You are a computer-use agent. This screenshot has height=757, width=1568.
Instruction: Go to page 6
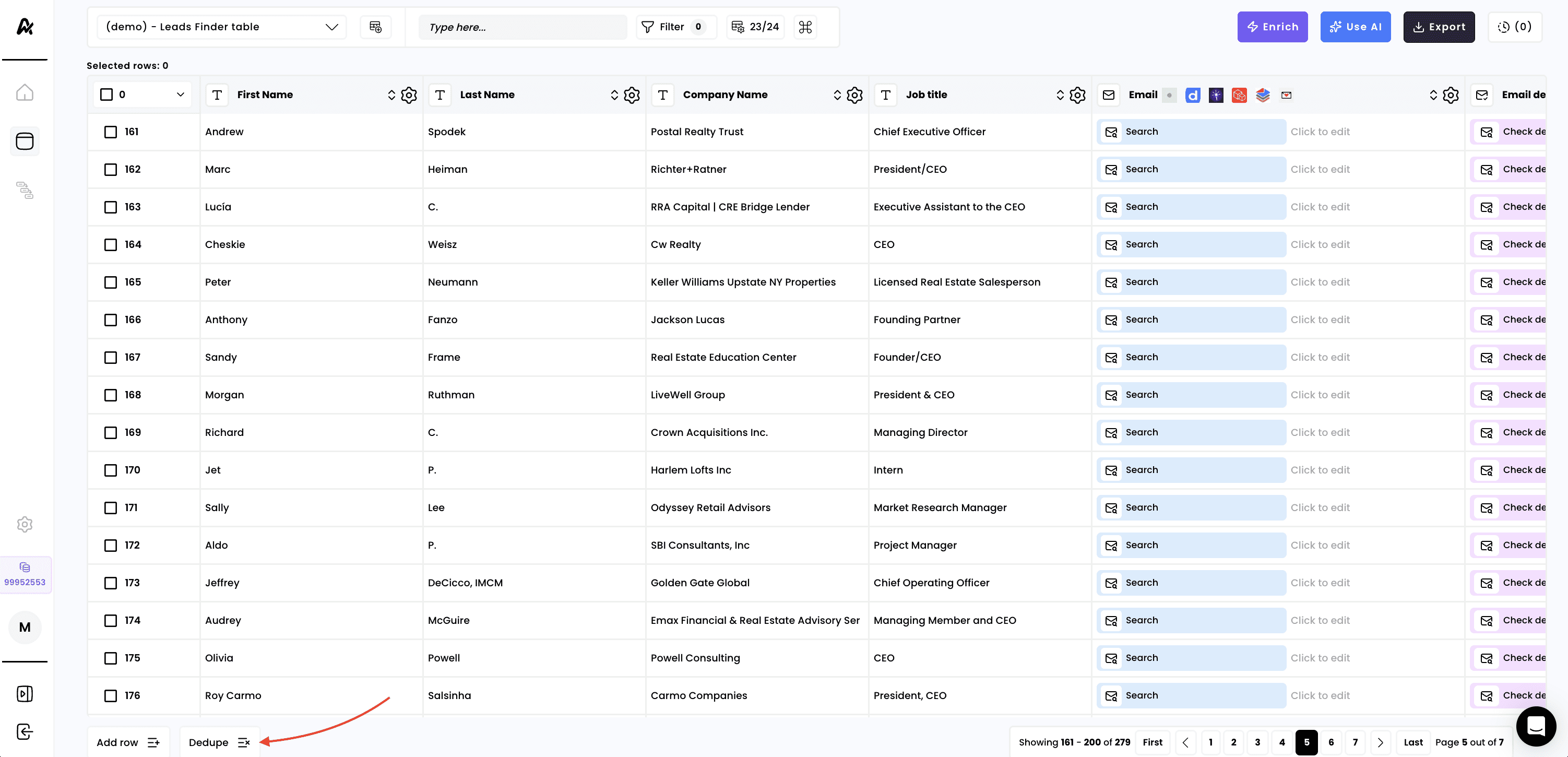pos(1331,742)
